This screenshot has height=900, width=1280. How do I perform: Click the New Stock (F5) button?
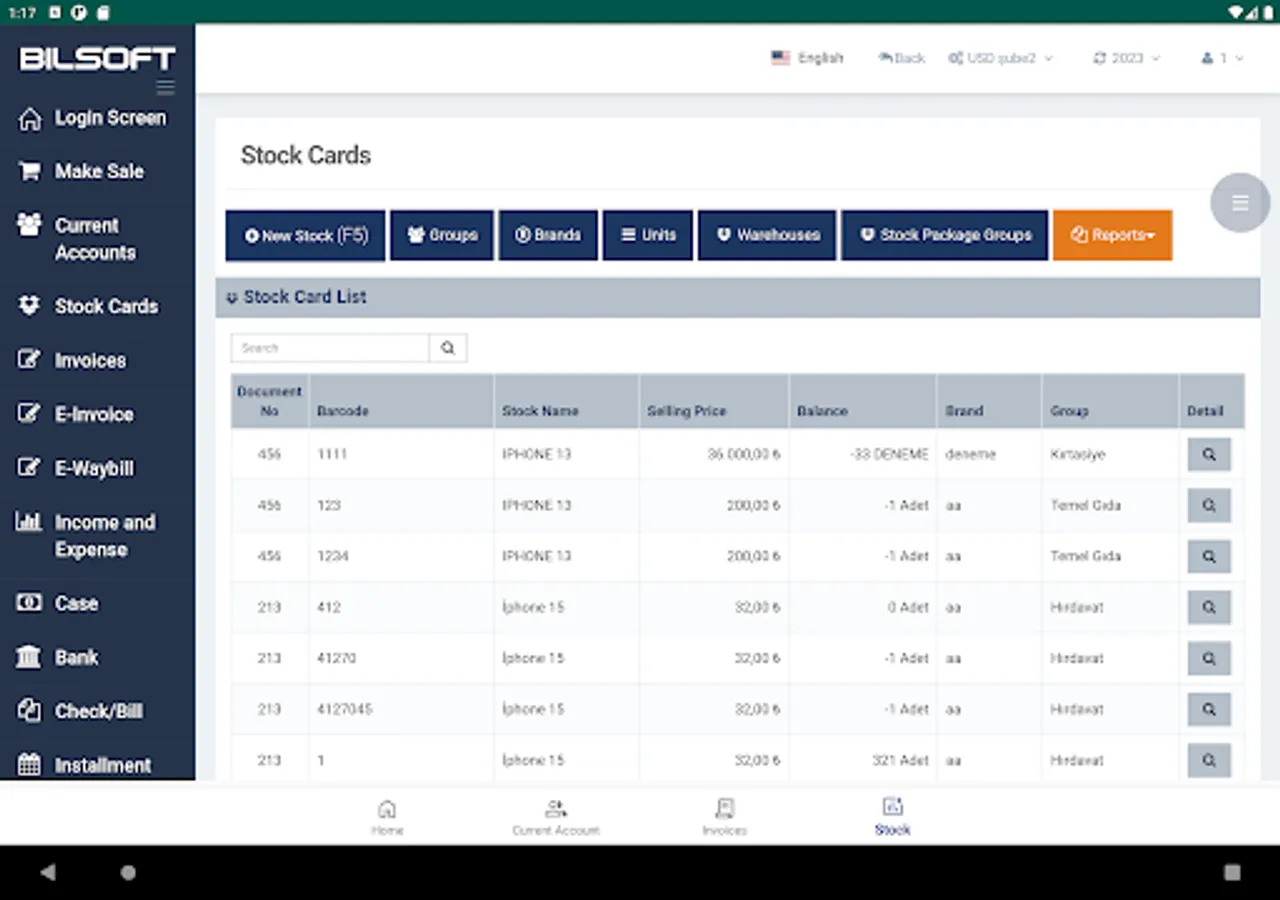pos(305,235)
